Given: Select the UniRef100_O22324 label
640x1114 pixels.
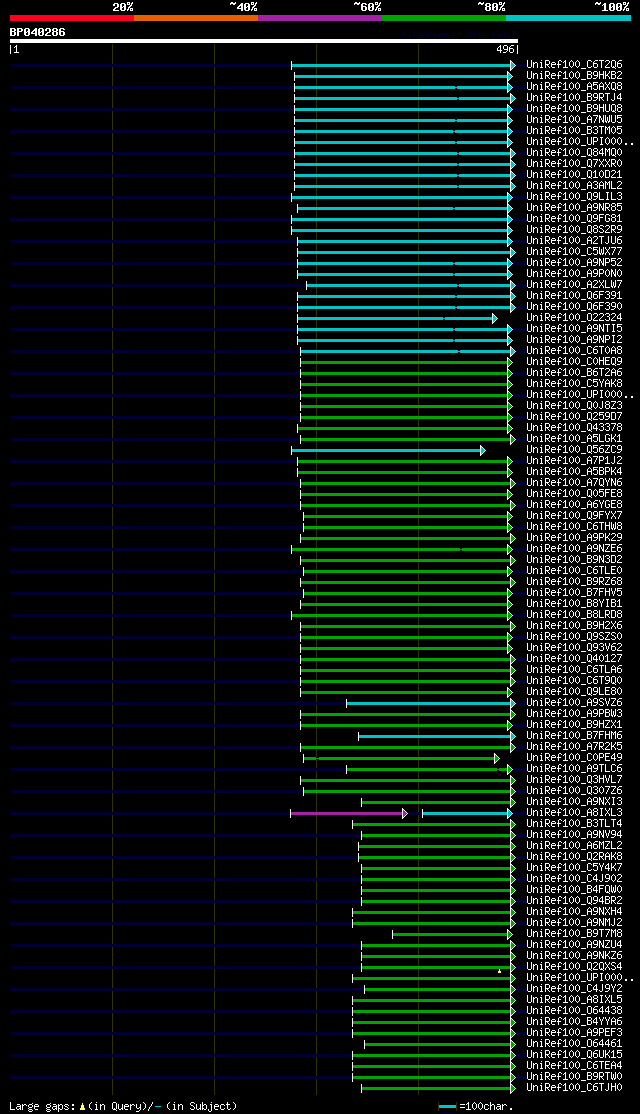Looking at the screenshot, I should coord(575,318).
